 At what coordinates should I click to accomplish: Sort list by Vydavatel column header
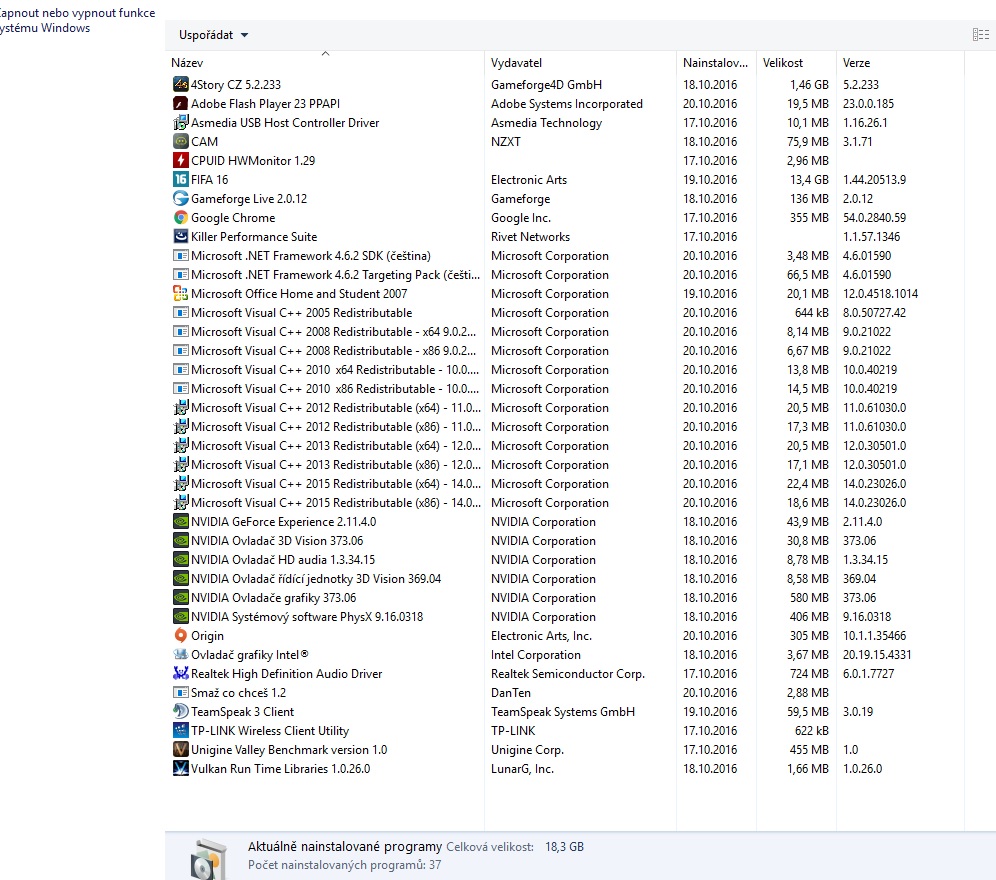click(581, 63)
